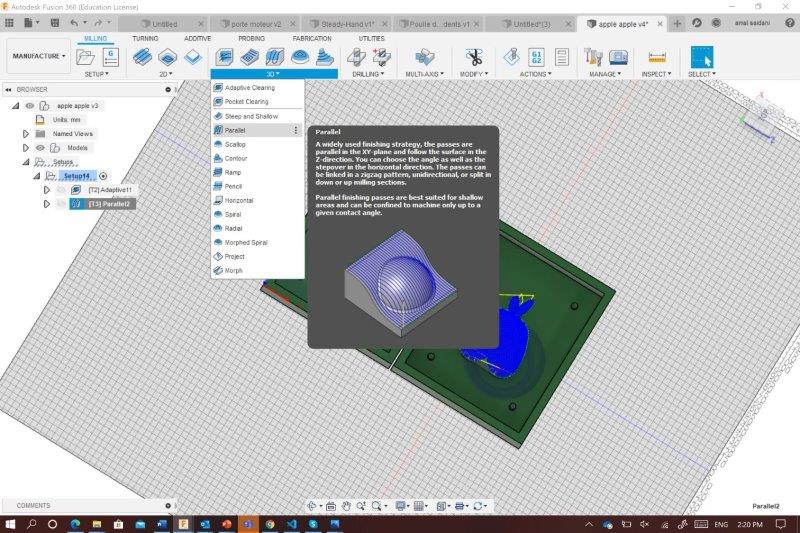800x533 pixels.
Task: Open the Machine Library icon in Manage
Action: pyautogui.click(x=618, y=57)
